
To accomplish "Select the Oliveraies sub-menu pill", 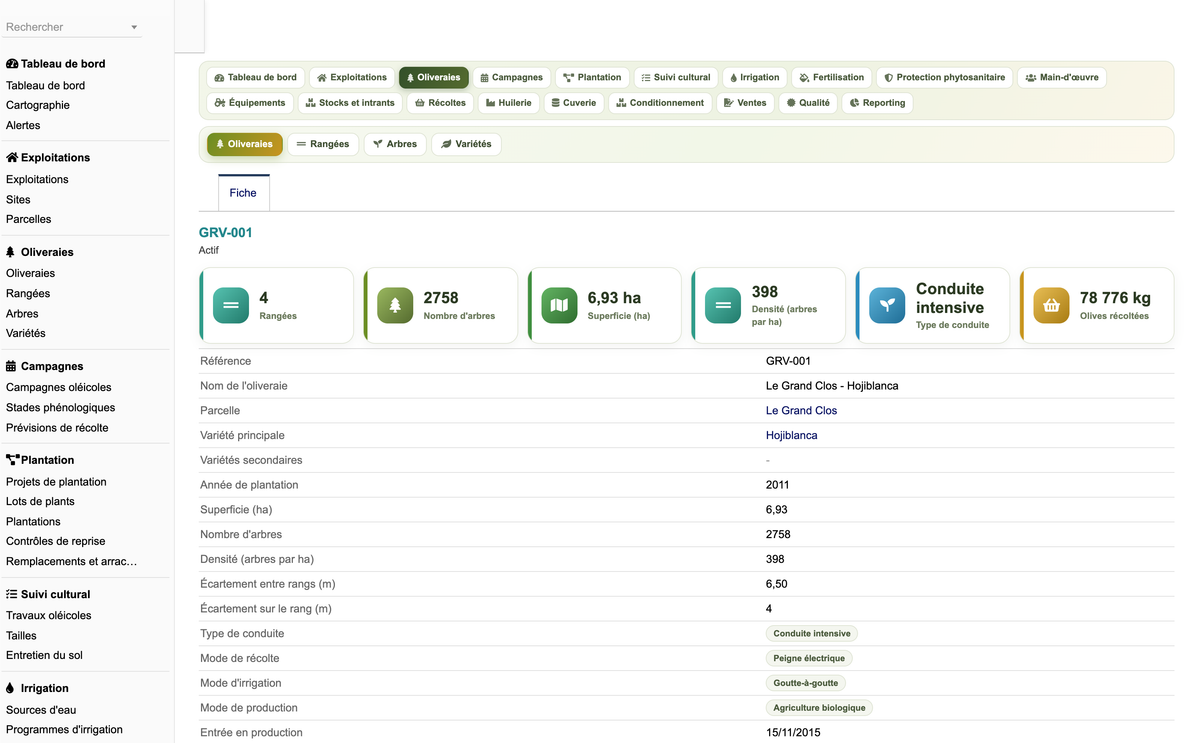I will pos(245,144).
